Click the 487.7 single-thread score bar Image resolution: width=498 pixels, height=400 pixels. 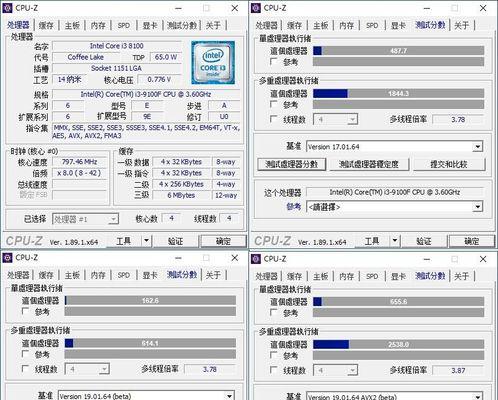coord(399,51)
